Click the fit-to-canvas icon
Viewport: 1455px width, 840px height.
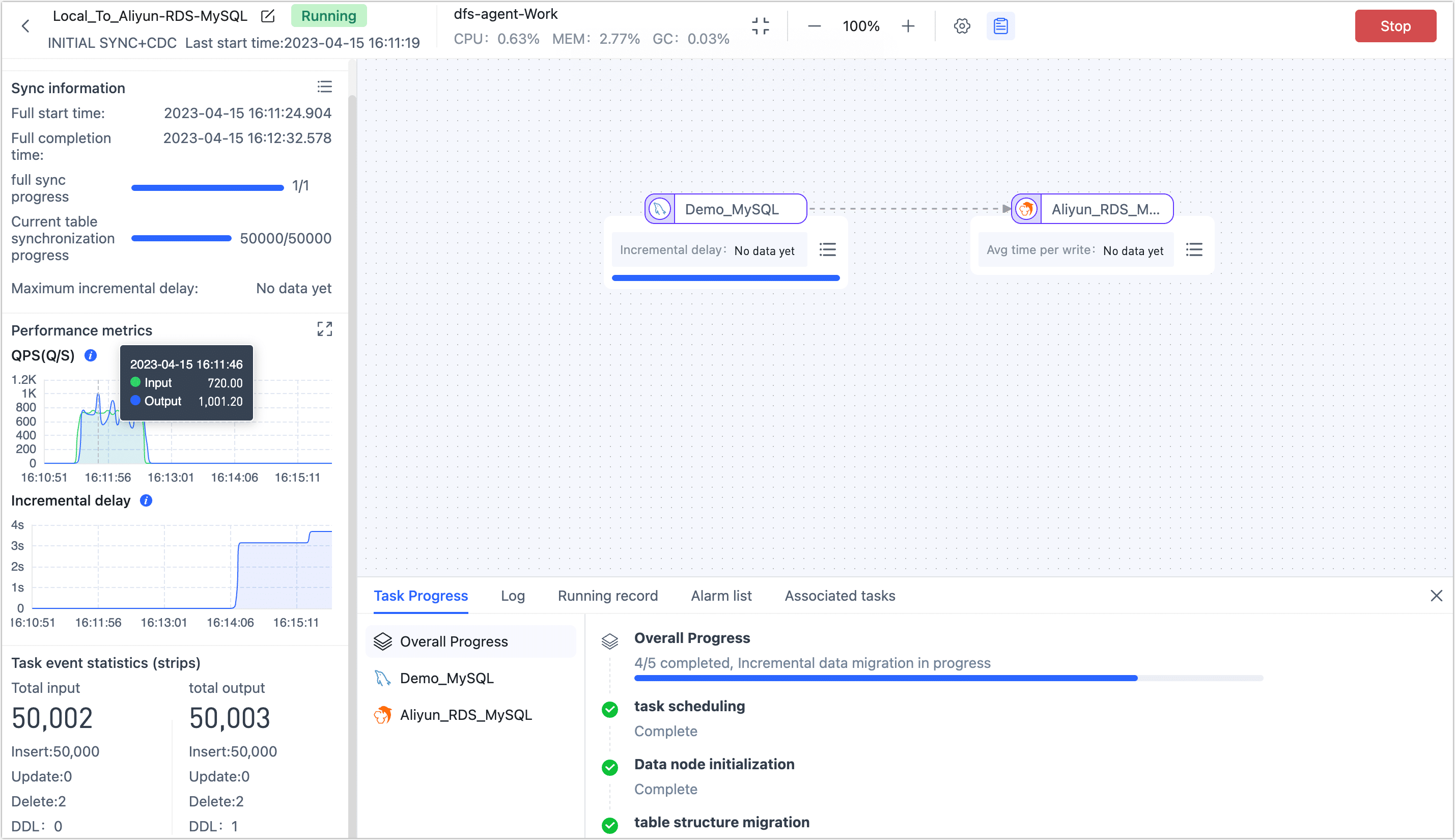point(761,25)
